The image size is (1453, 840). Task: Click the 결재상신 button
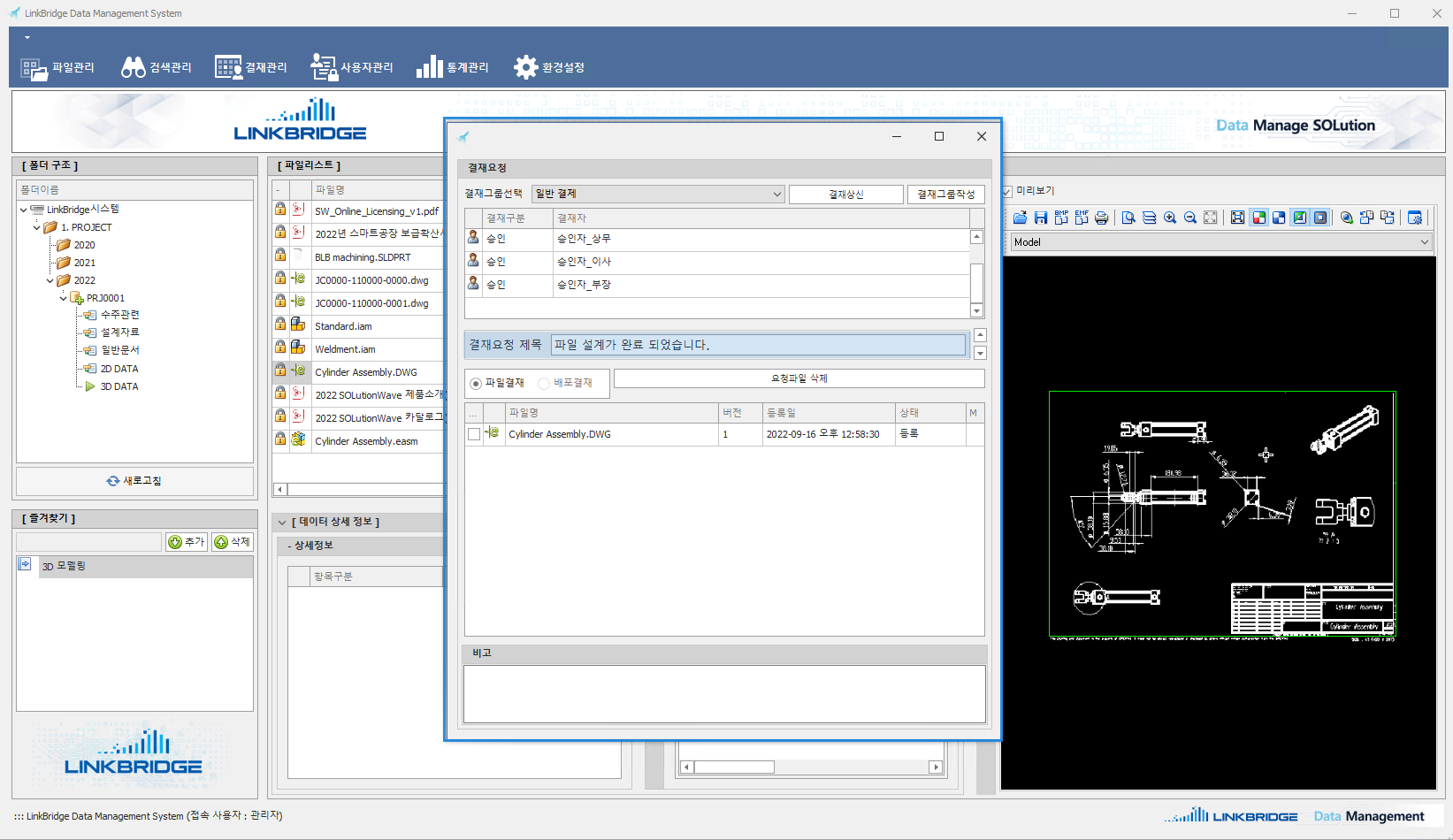(845, 195)
